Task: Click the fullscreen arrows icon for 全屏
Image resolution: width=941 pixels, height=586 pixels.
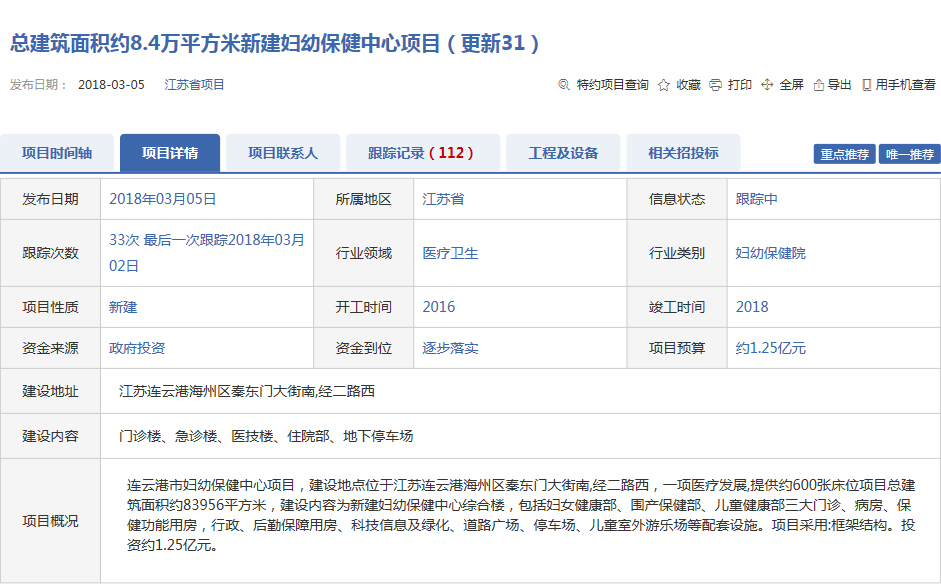Action: 767,85
